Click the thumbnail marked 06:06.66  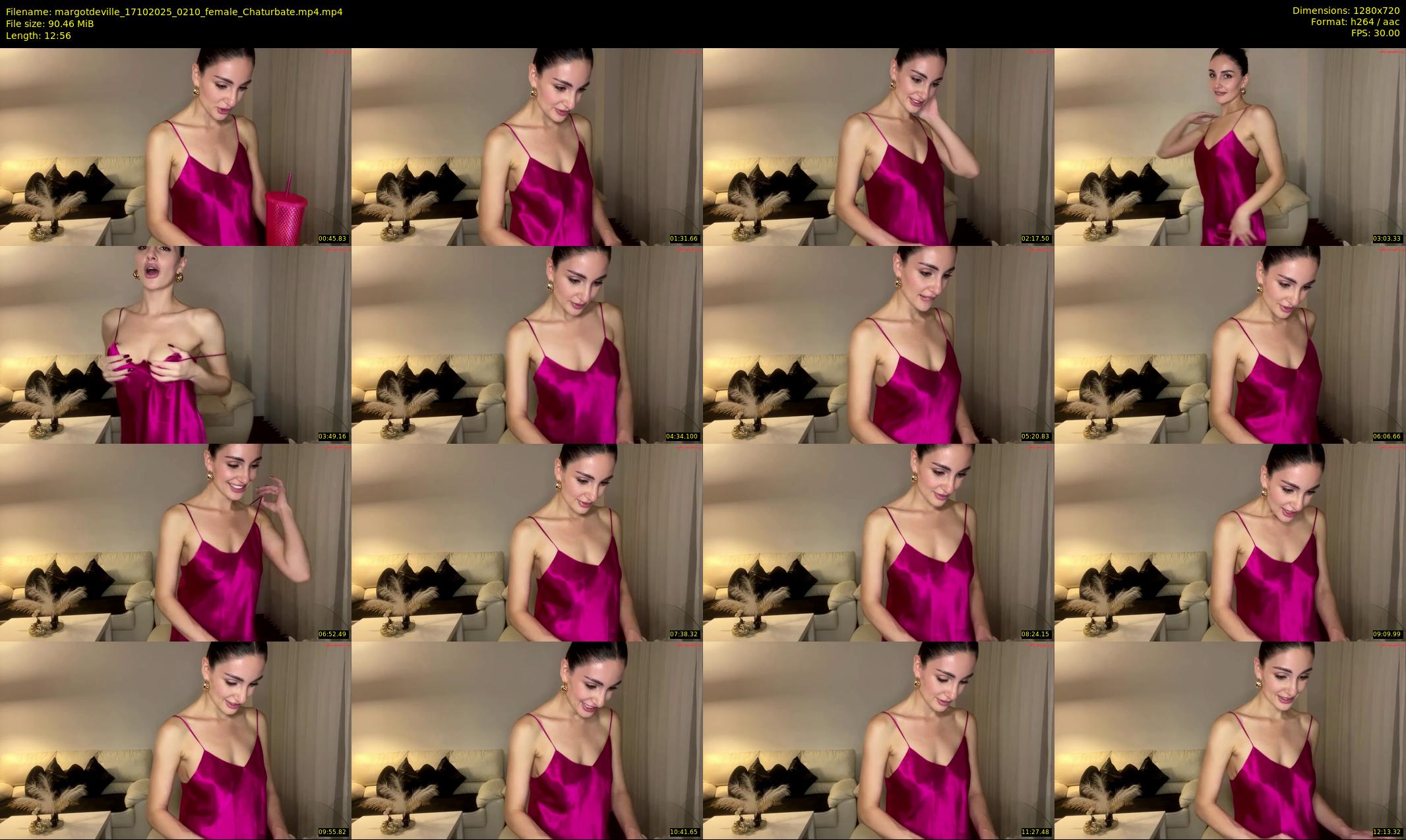coord(1230,344)
